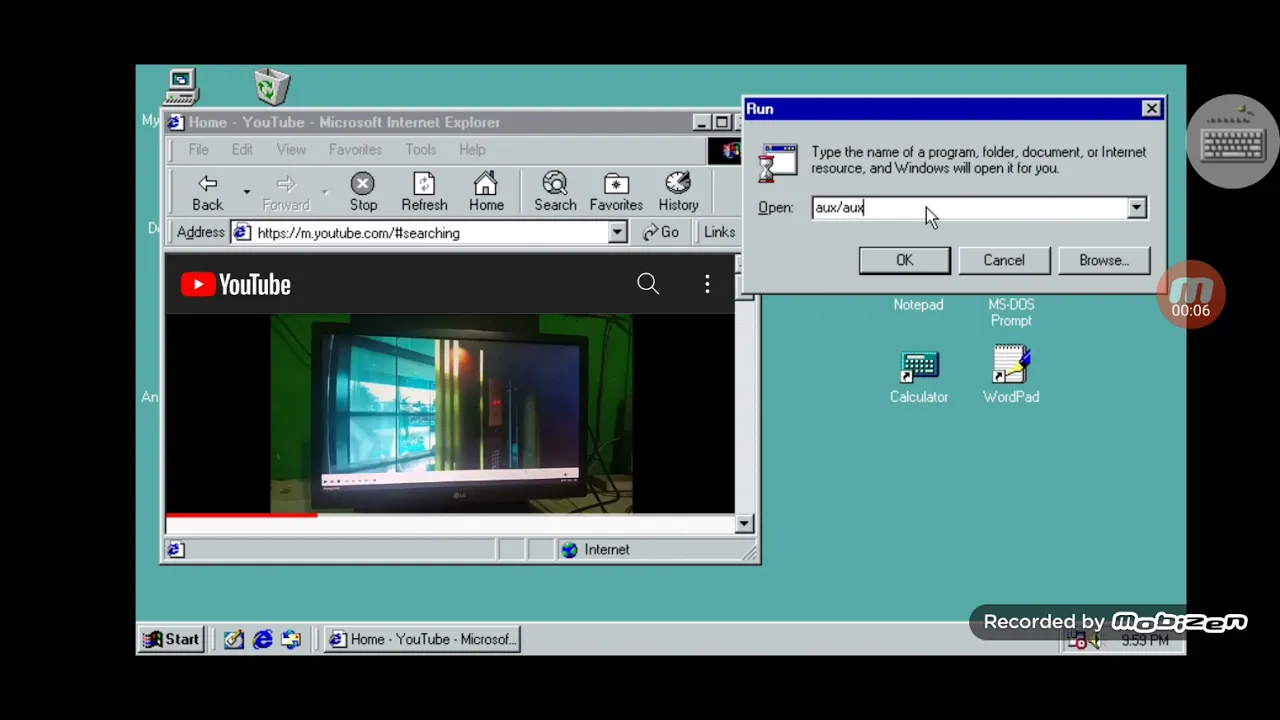The image size is (1280, 720).
Task: Open the View menu
Action: tap(291, 150)
